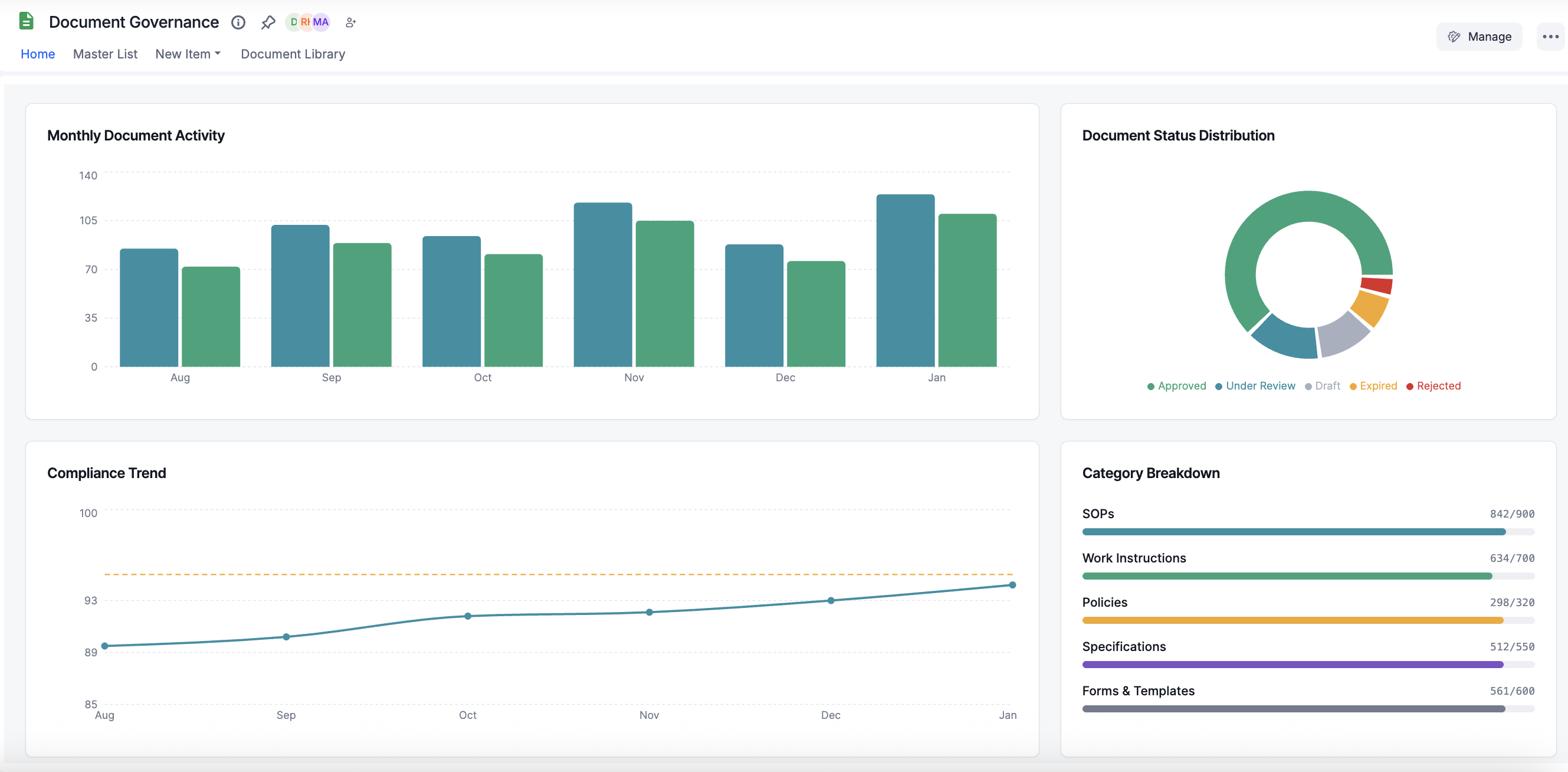The width and height of the screenshot is (1568, 772).
Task: Click the SOPs progress bar
Action: [x=1294, y=532]
